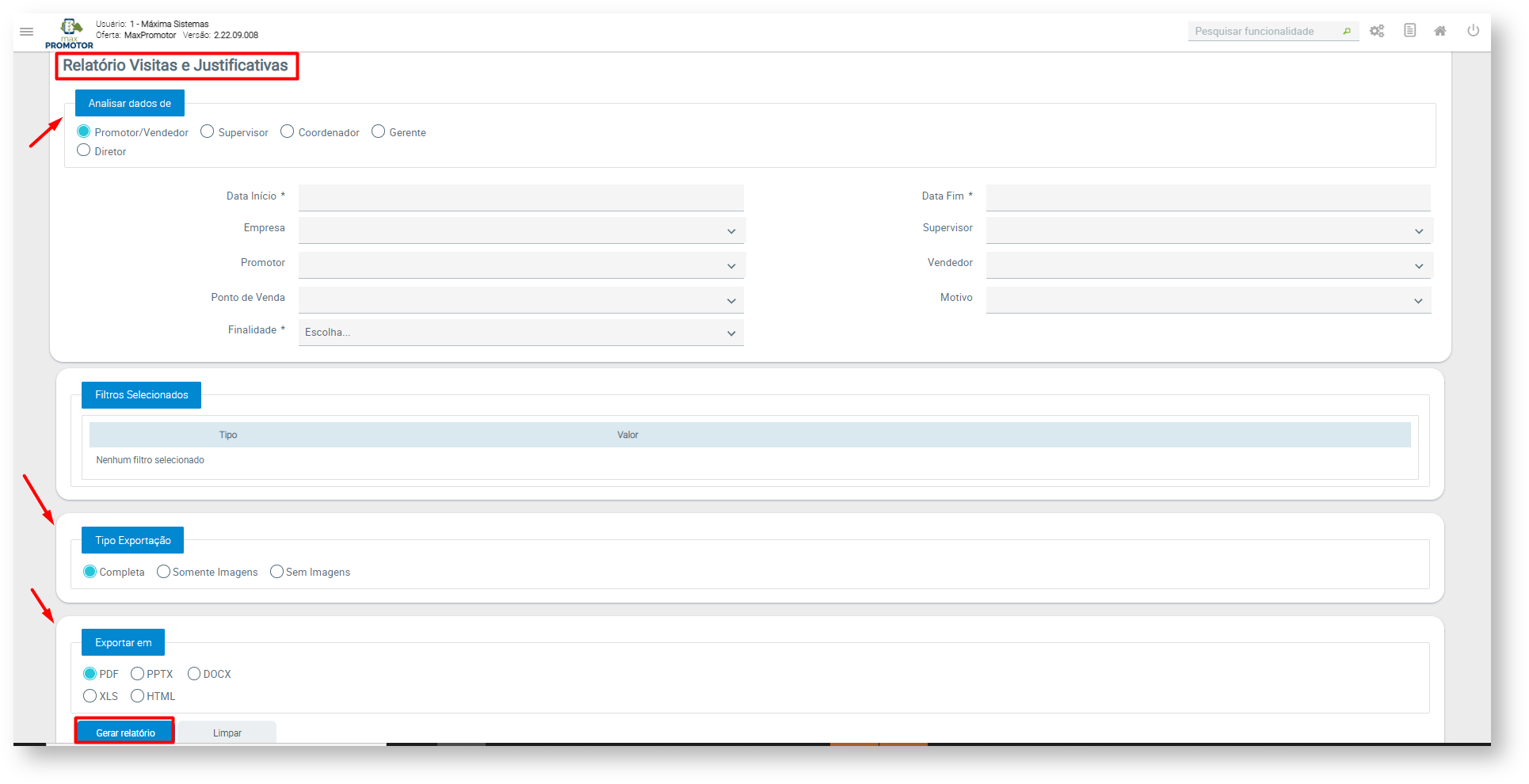The height and width of the screenshot is (784, 1529).
Task: Click the 'Relatório Visitas e Justificativas' title
Action: (176, 66)
